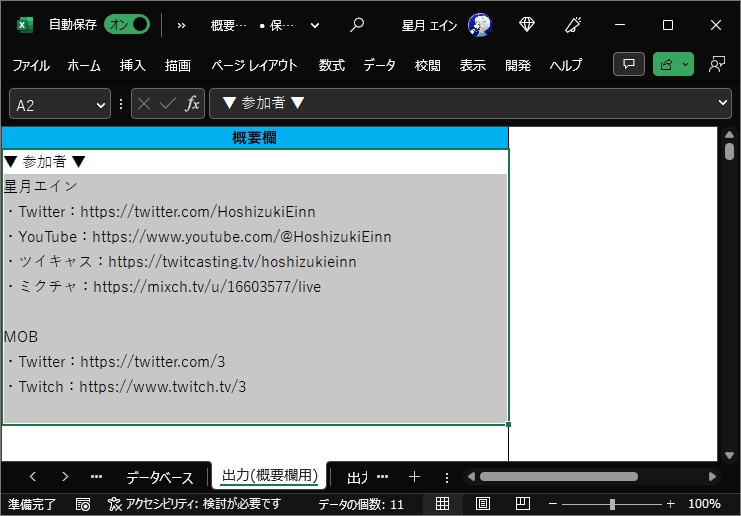
Task: Open the file name dropdown arrow
Action: (315, 26)
